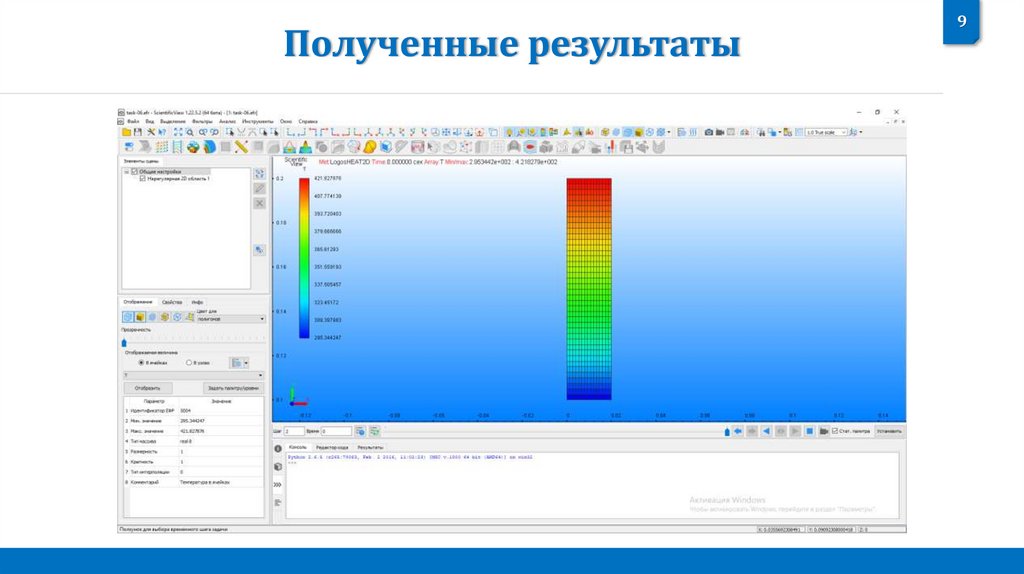Open file with the yellow folder icon
1024x574 pixels.
(127, 132)
